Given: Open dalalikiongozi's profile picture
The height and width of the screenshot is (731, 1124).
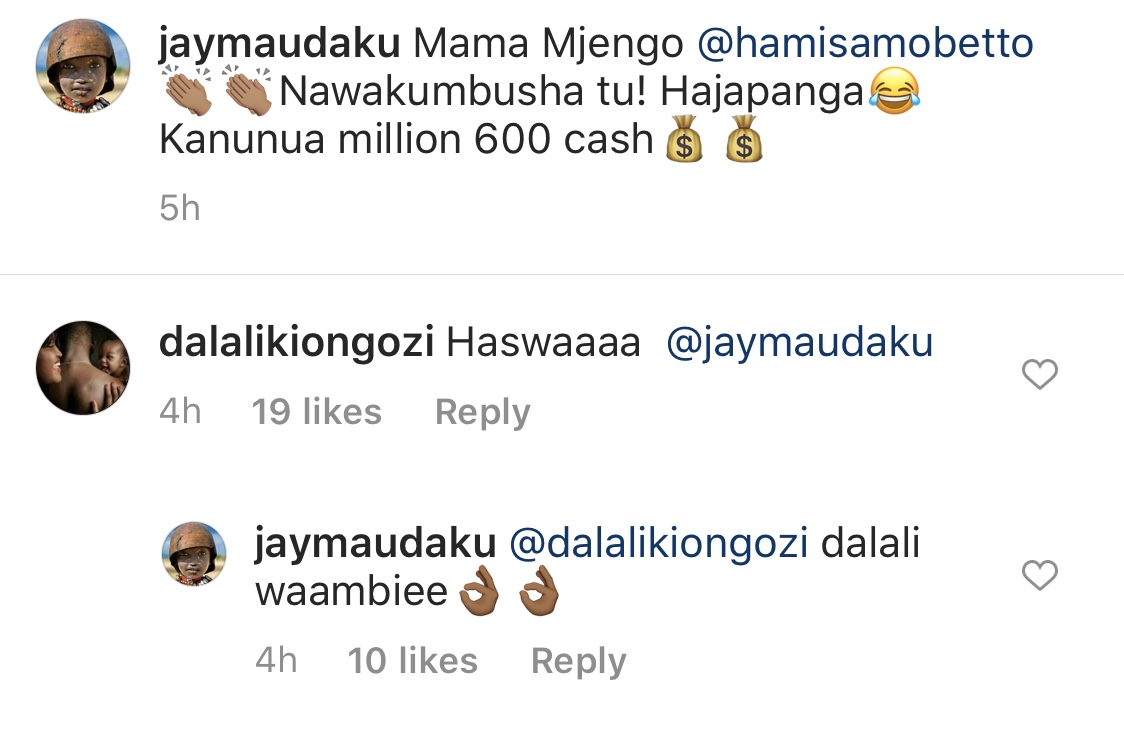Looking at the screenshot, I should [83, 368].
